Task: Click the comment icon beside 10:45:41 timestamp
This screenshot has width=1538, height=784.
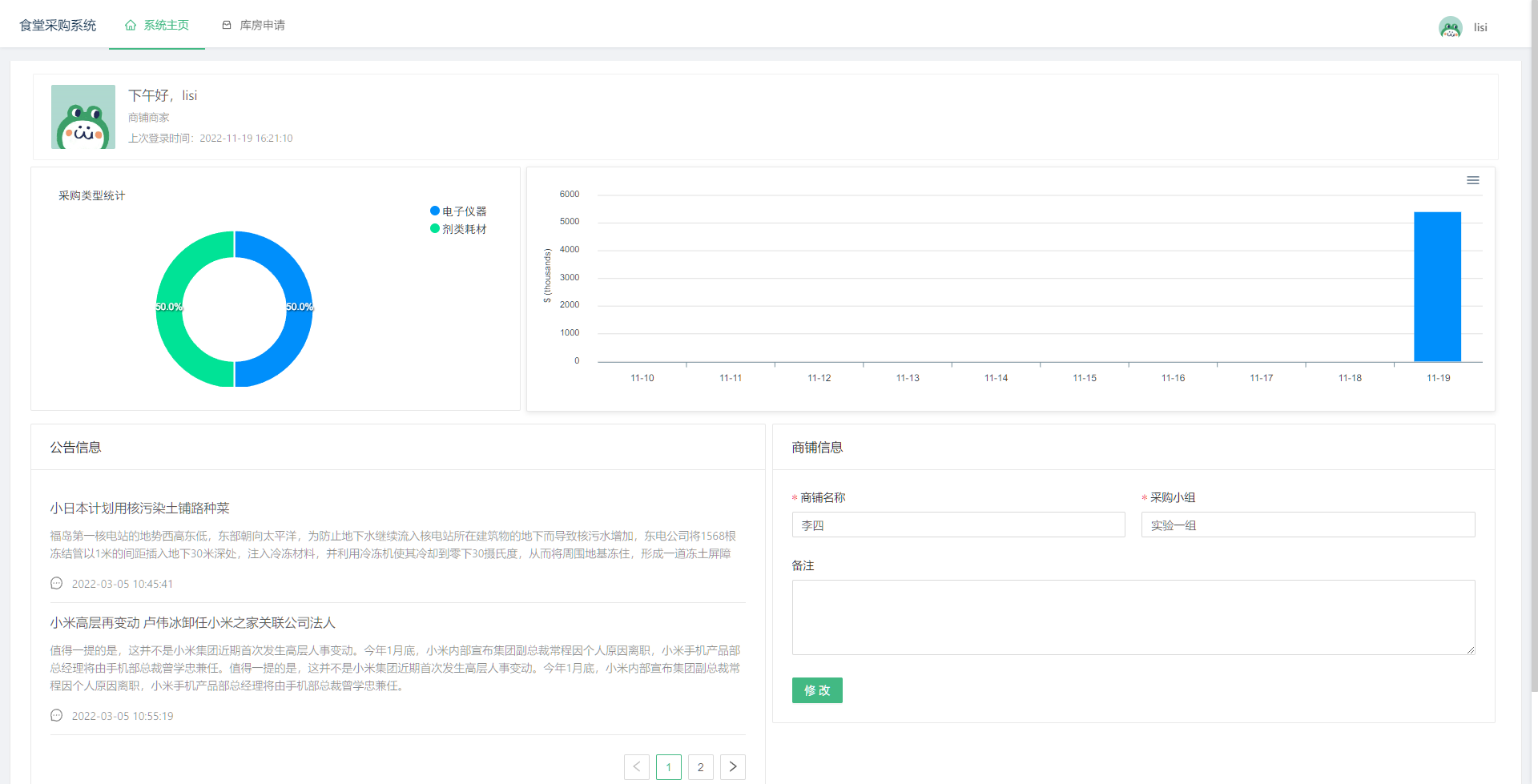Action: click(56, 584)
